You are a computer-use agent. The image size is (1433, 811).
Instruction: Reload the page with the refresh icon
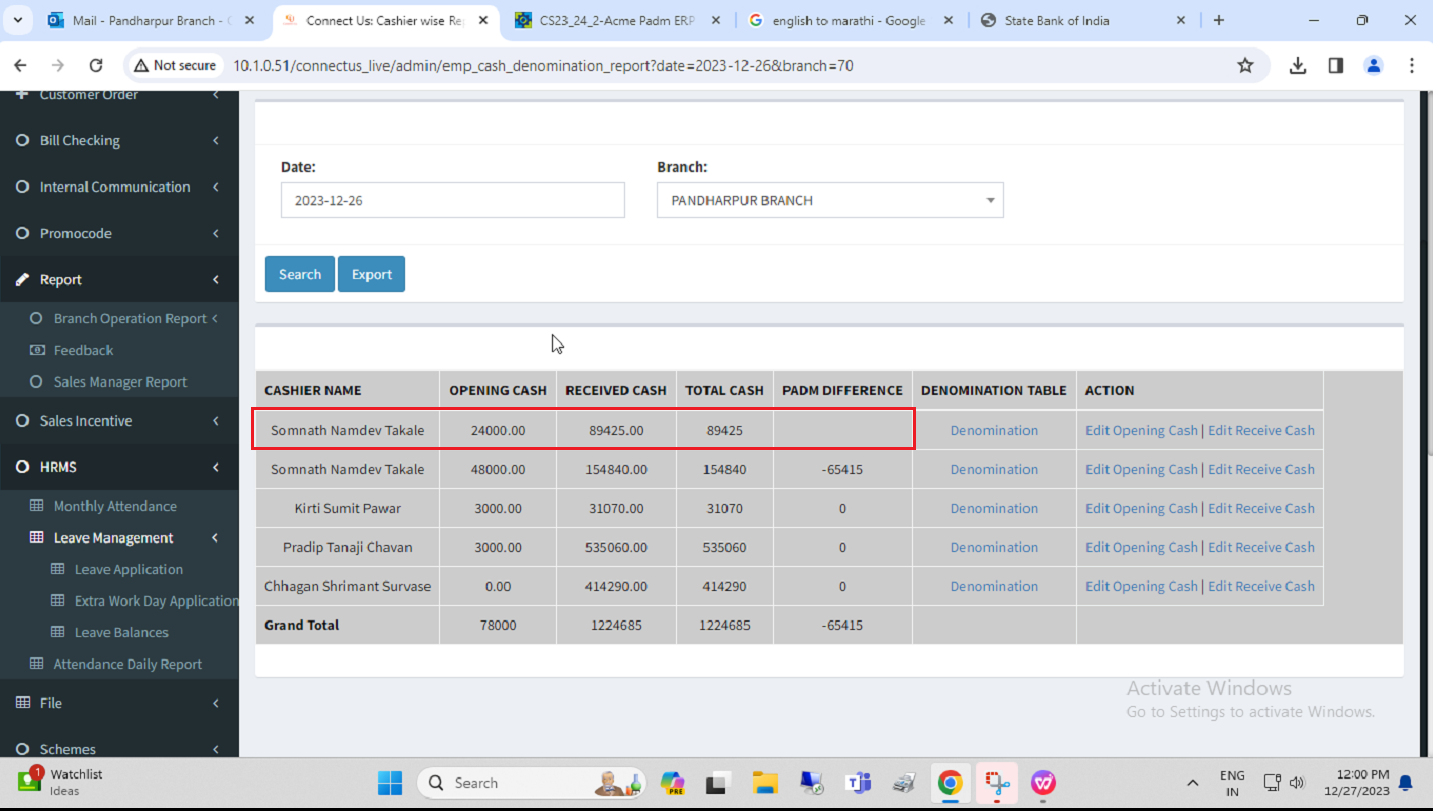pyautogui.click(x=96, y=65)
